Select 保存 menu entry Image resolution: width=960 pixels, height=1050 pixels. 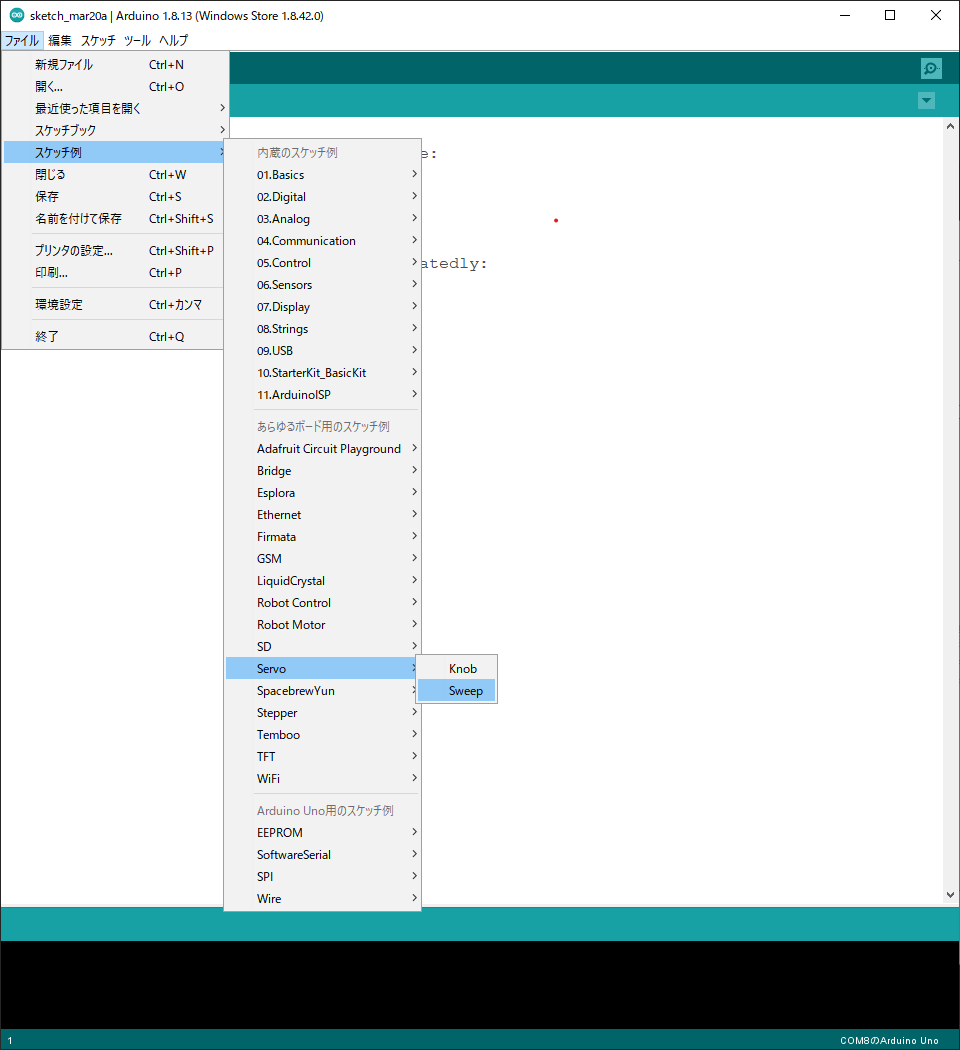point(115,196)
